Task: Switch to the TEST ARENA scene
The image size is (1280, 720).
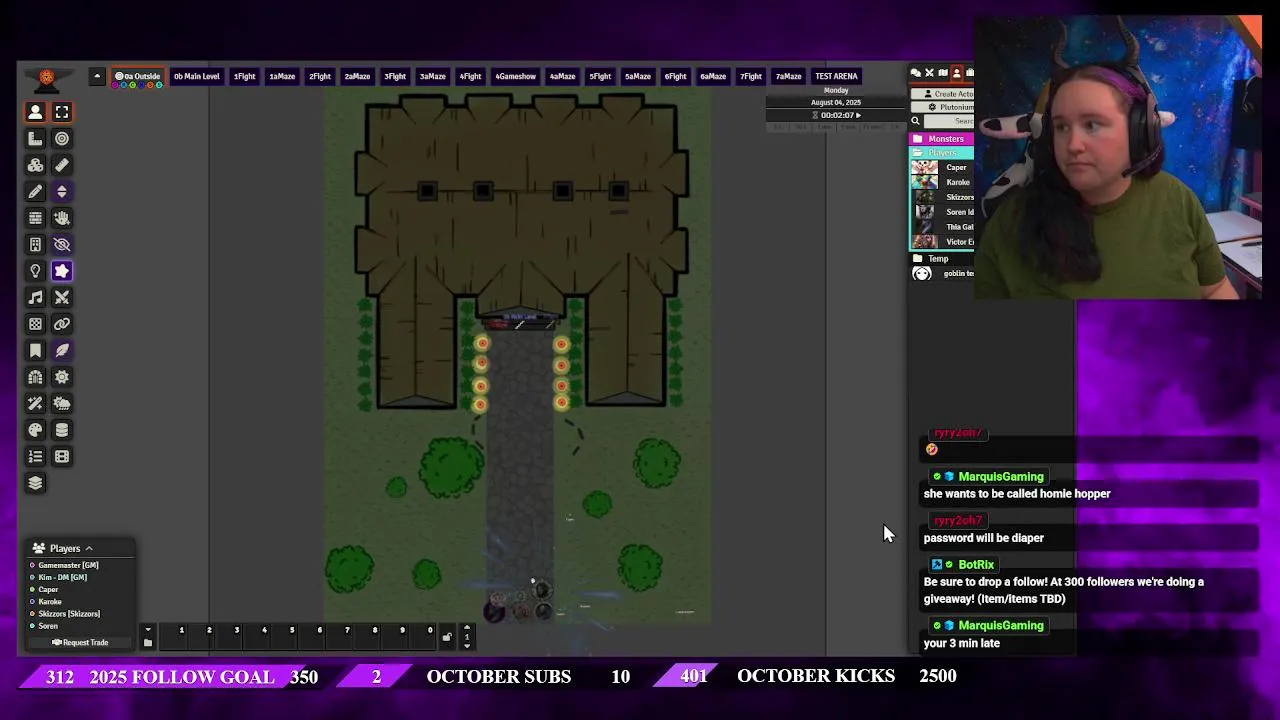Action: [836, 76]
